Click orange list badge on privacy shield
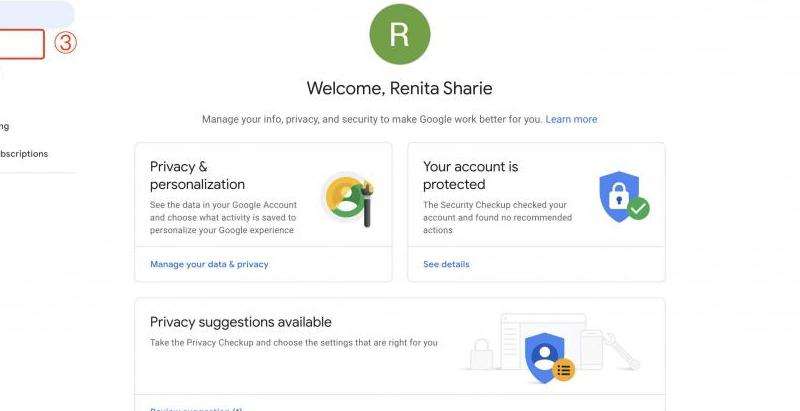The height and width of the screenshot is (411, 800). coord(565,370)
